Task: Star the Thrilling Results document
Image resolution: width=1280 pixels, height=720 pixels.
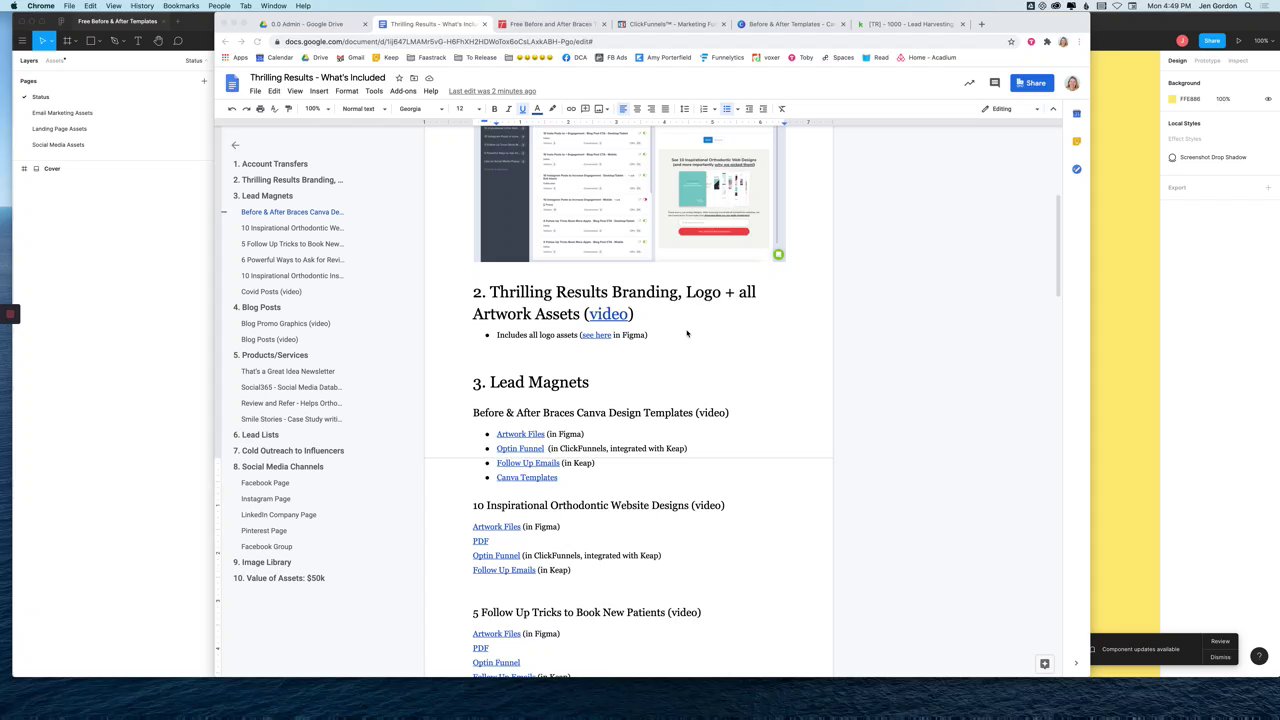Action: [x=399, y=78]
